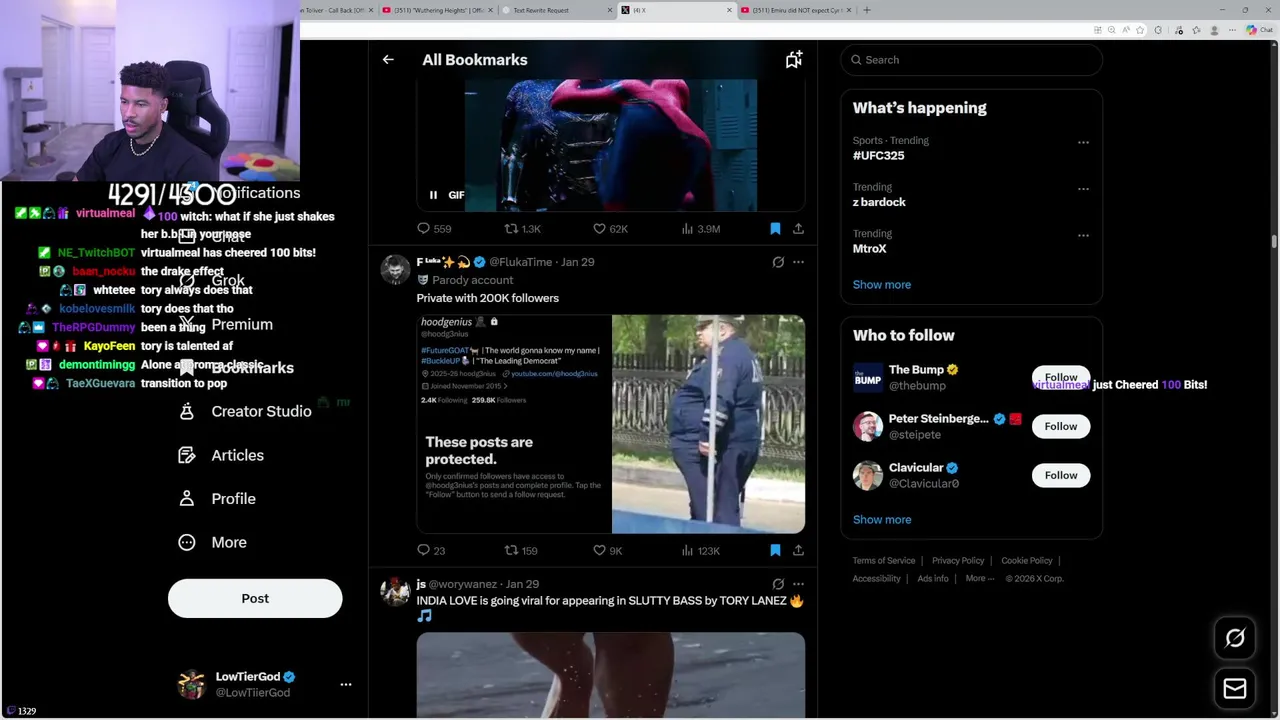Follow The Bump account
The width and height of the screenshot is (1280, 720).
[x=1060, y=377]
